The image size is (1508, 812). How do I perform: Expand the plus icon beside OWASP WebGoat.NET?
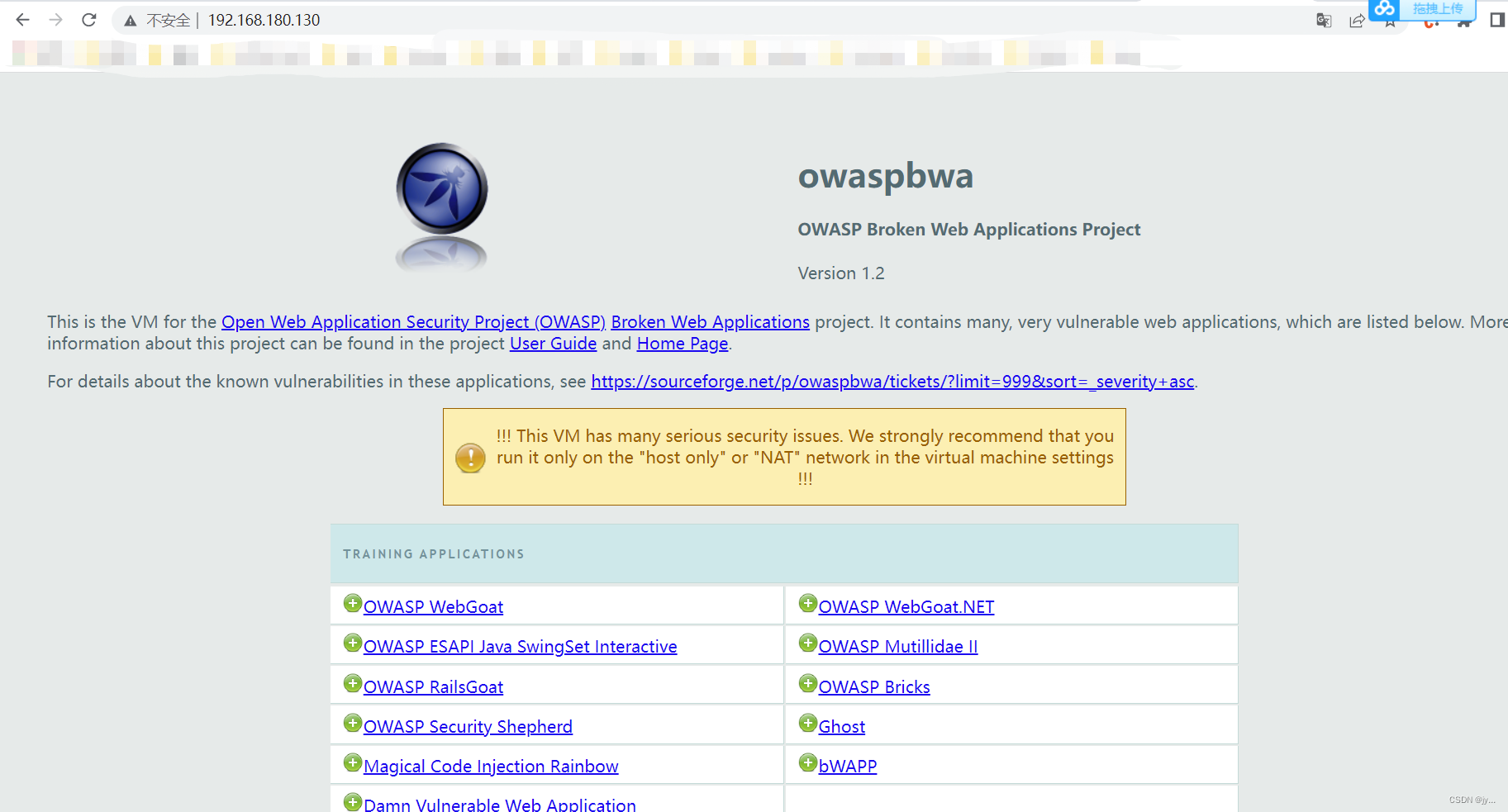(x=808, y=603)
